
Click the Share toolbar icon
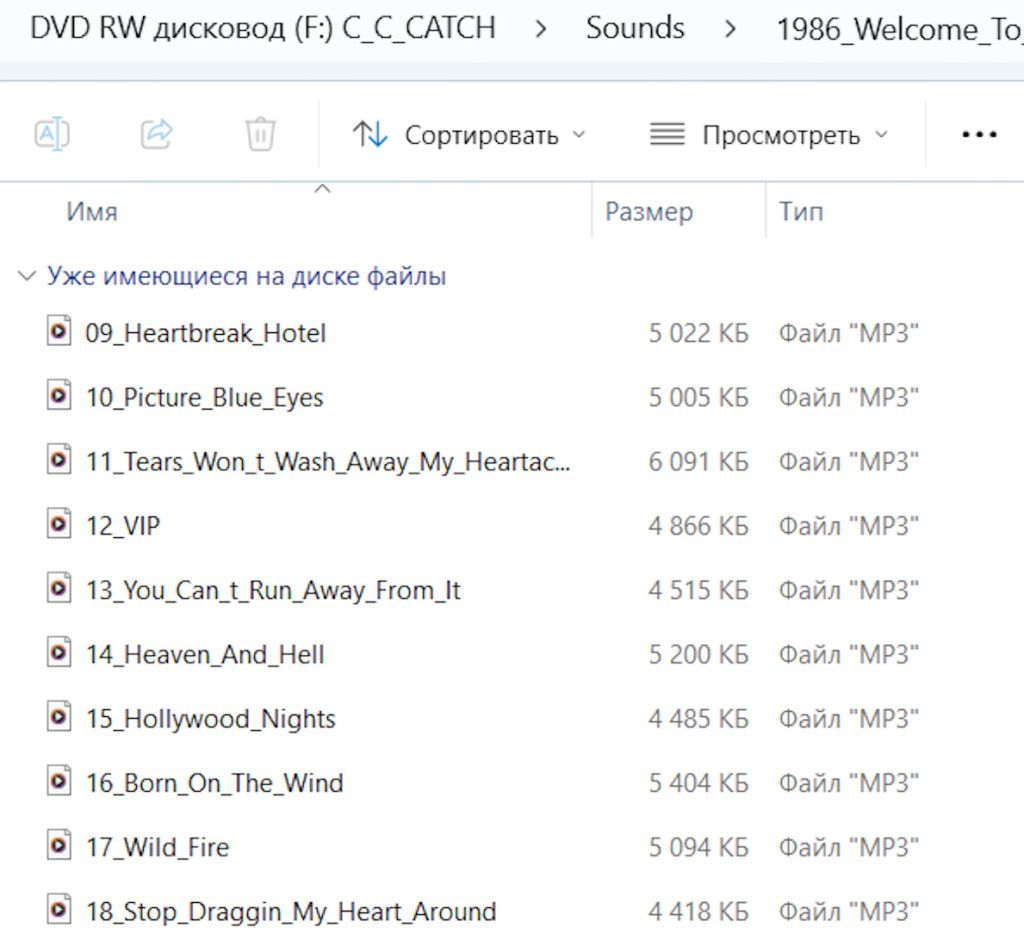pyautogui.click(x=157, y=134)
